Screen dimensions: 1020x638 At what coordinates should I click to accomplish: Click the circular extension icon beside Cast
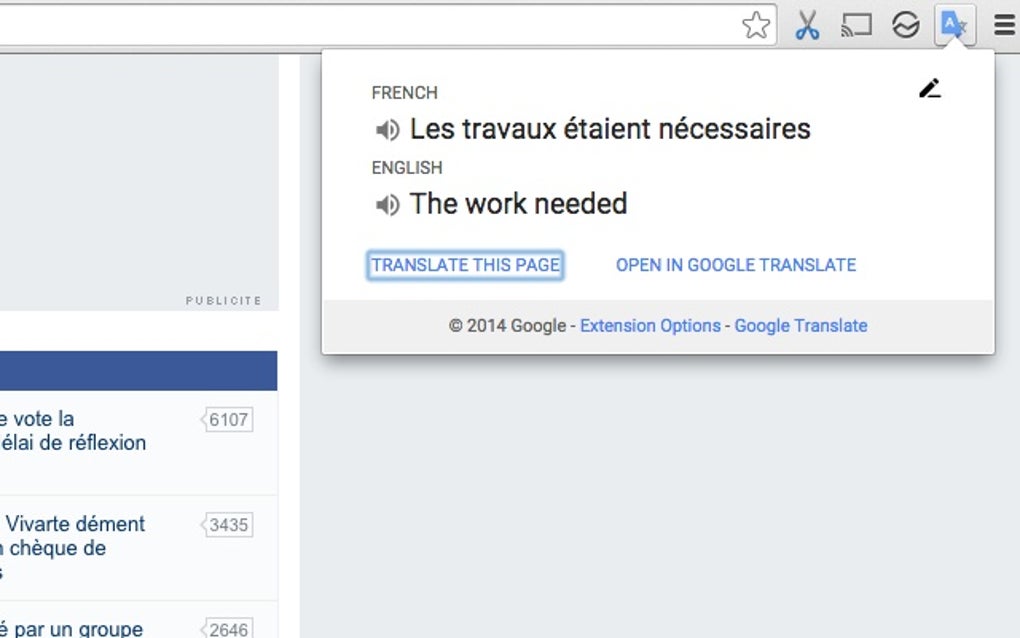(x=905, y=24)
